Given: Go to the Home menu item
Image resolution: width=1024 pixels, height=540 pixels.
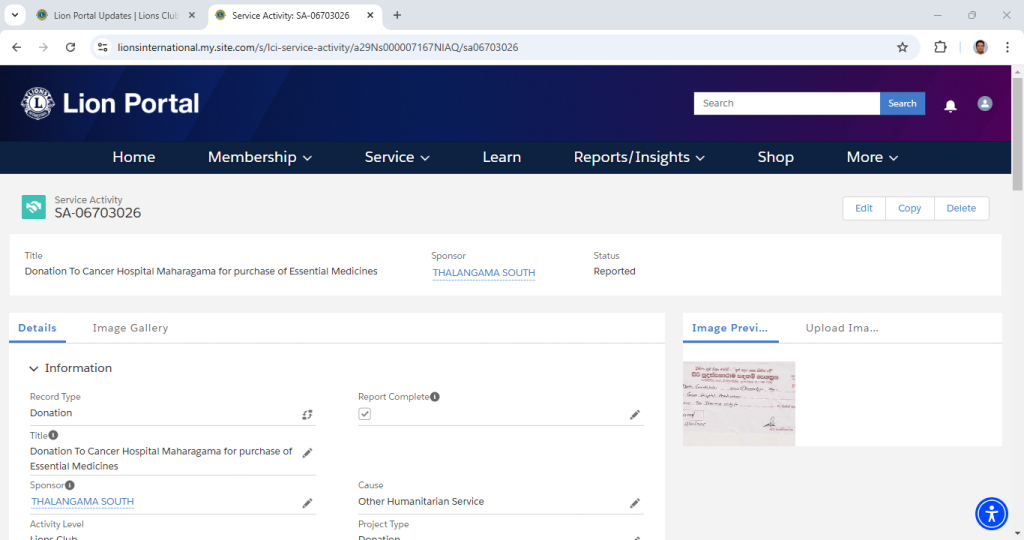Looking at the screenshot, I should [134, 157].
